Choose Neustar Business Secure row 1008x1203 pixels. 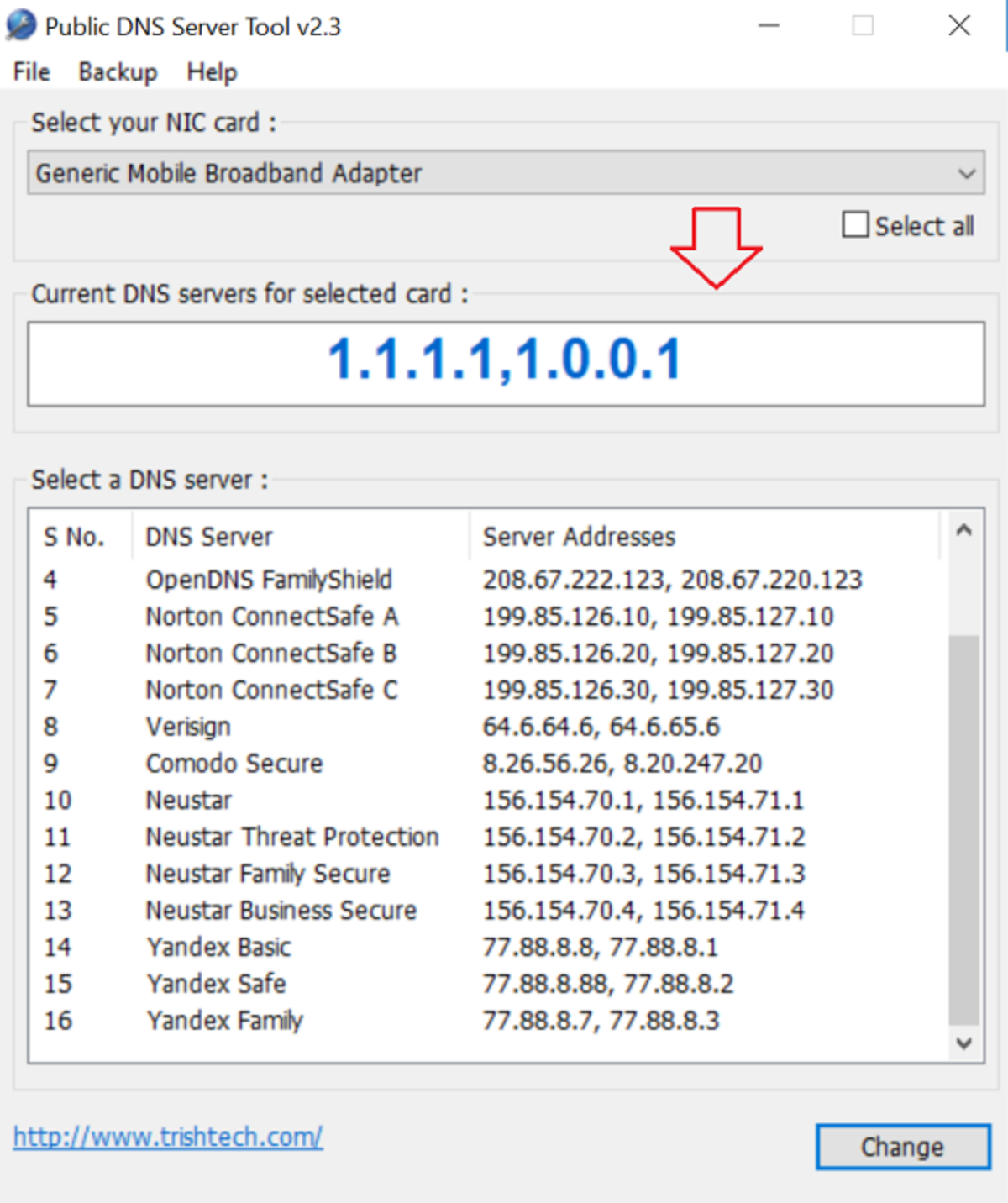tap(487, 911)
